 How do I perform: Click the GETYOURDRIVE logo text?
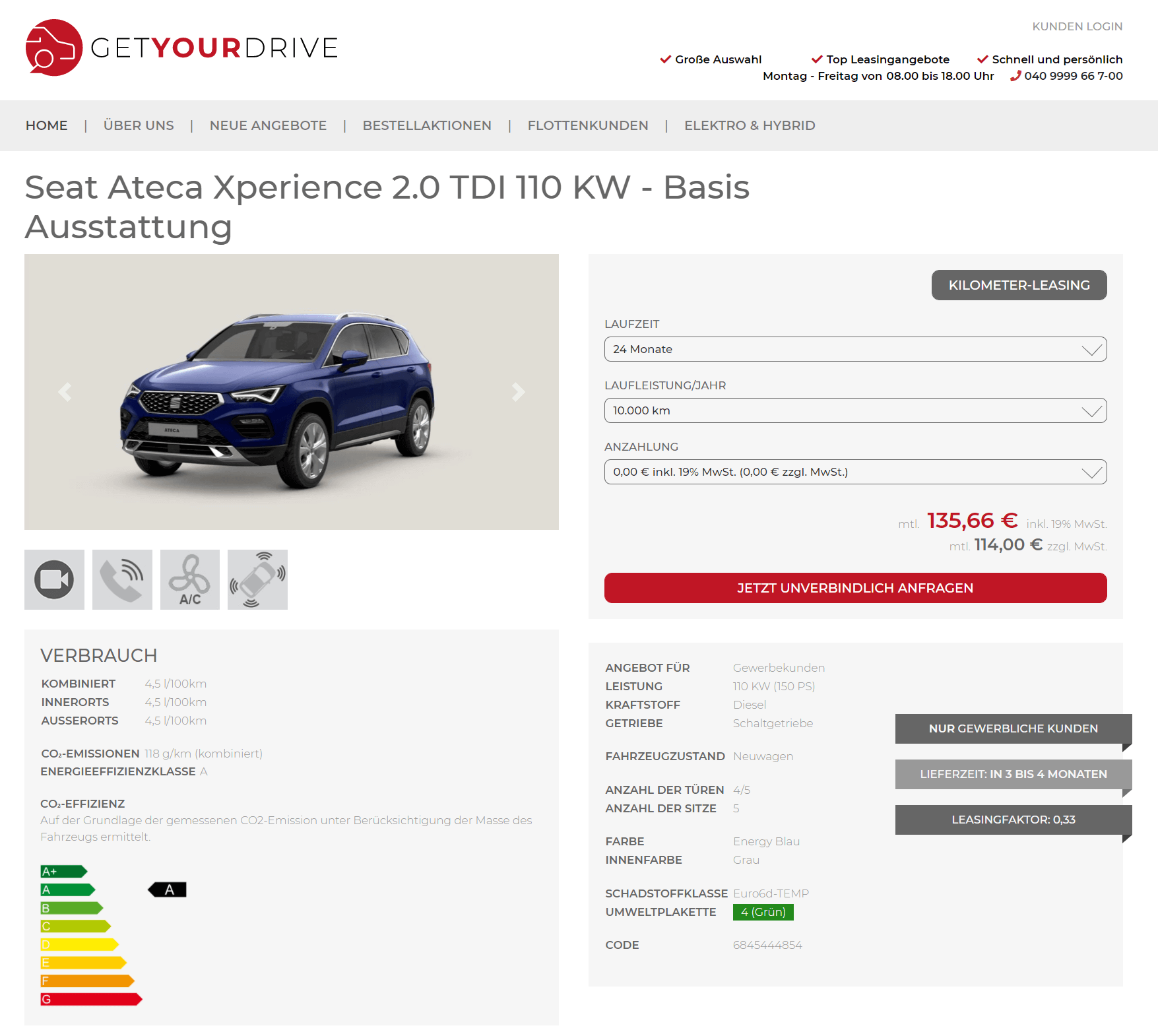click(214, 48)
